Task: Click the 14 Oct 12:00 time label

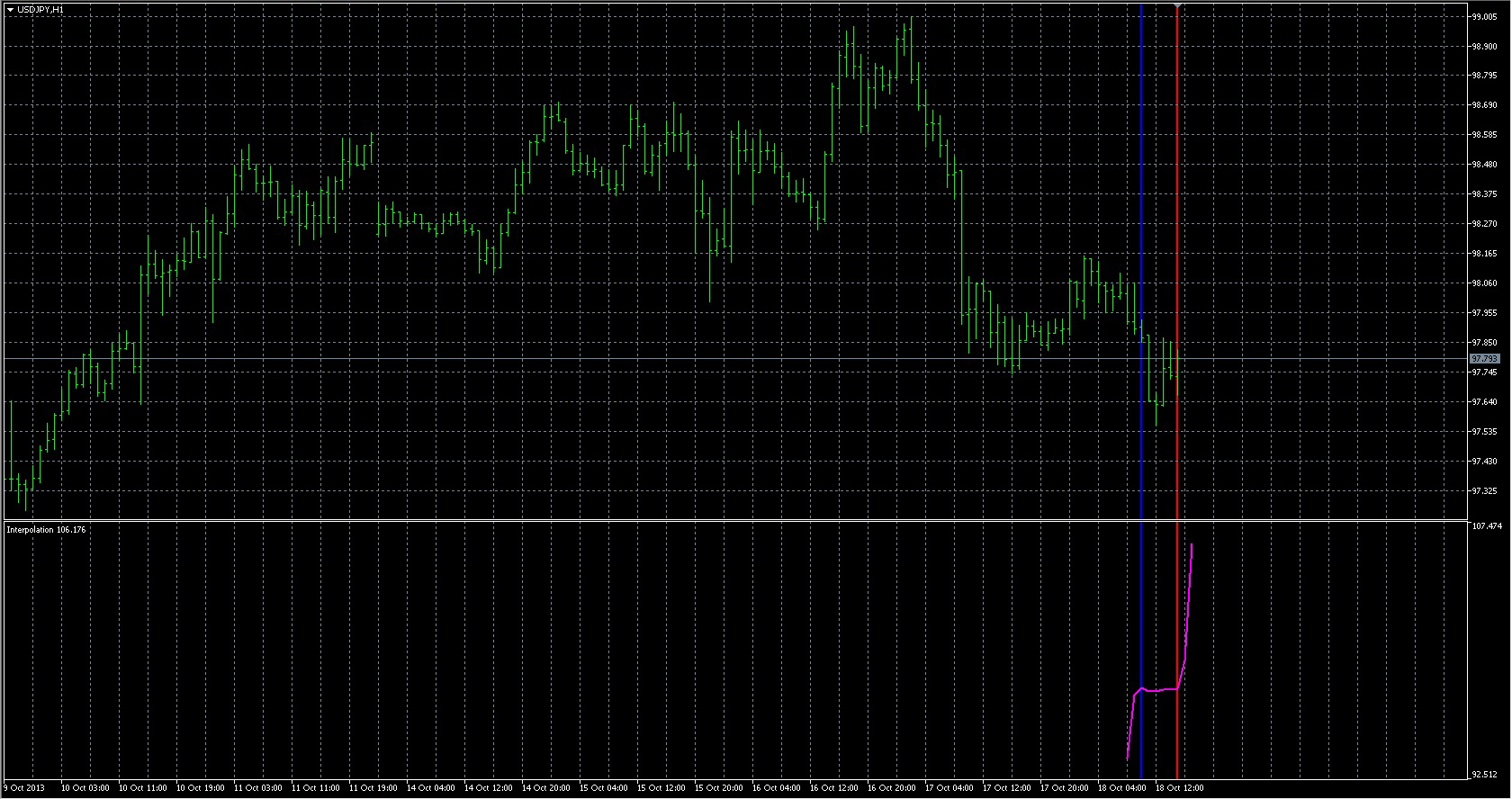Action: pyautogui.click(x=489, y=788)
